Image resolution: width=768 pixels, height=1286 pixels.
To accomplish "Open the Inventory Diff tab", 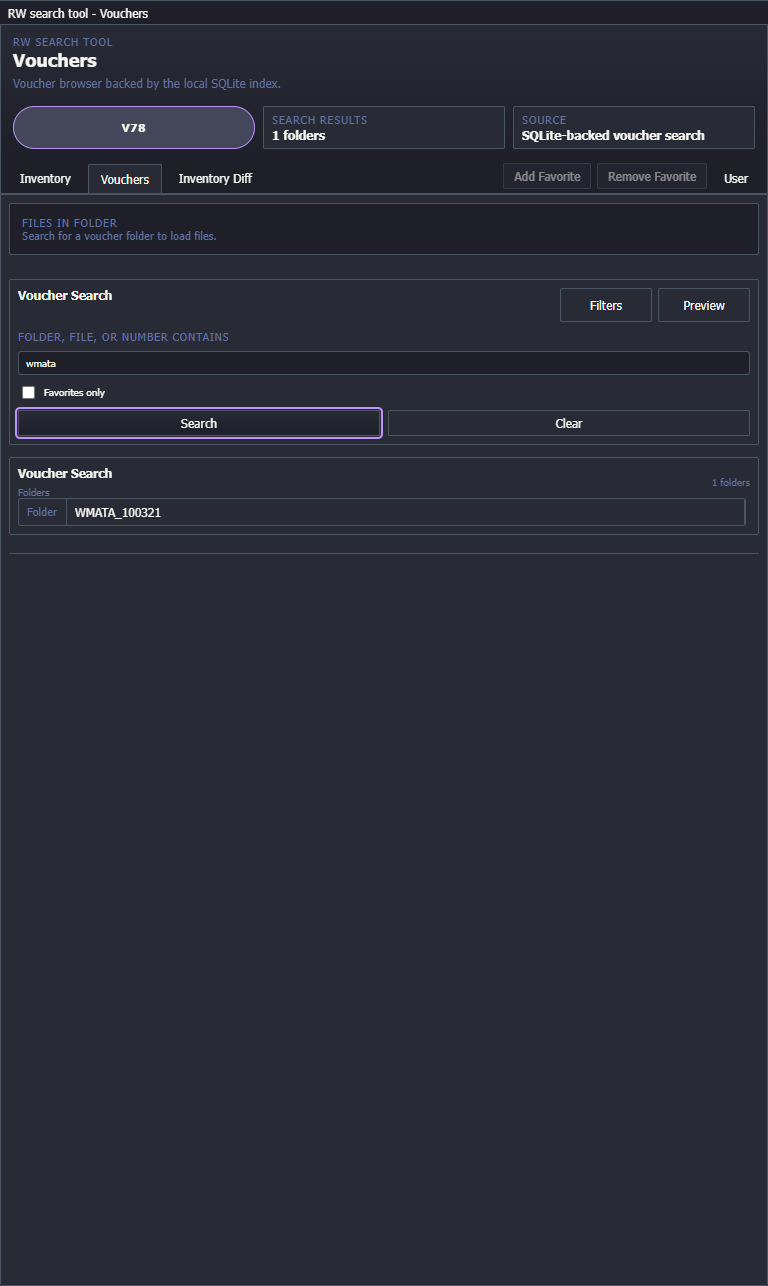I will [x=215, y=179].
